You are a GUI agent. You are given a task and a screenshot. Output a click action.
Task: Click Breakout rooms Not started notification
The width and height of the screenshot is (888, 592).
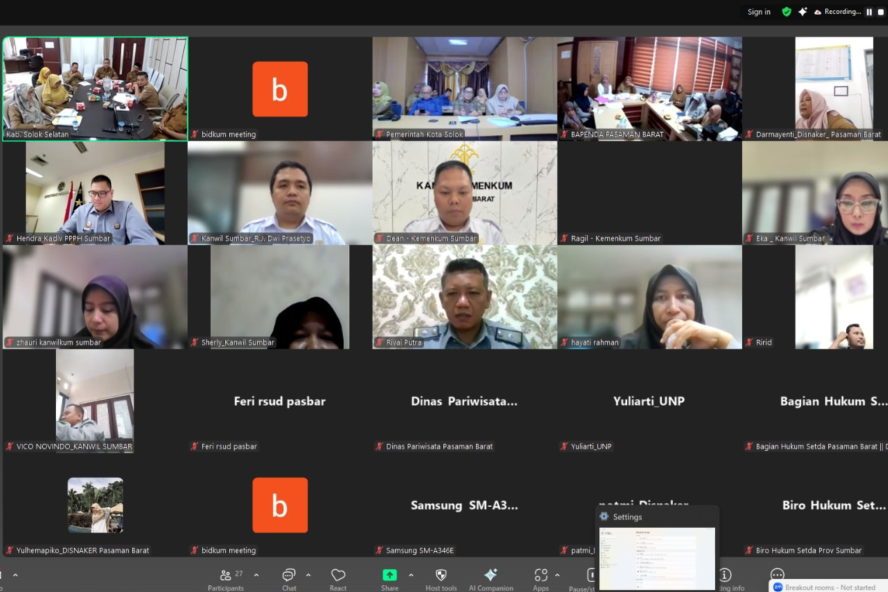(828, 587)
